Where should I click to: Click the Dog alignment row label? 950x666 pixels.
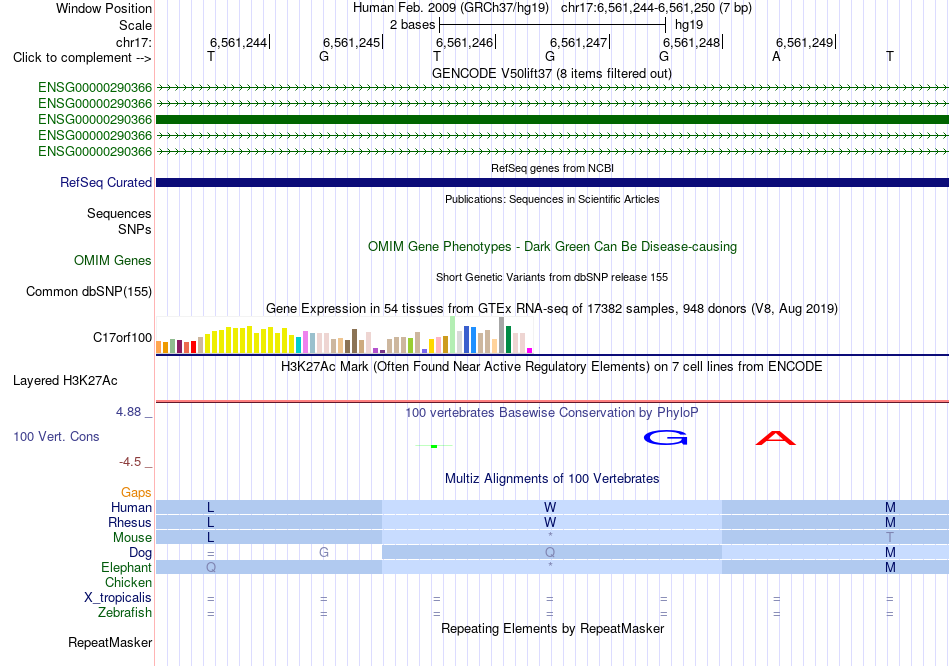140,553
